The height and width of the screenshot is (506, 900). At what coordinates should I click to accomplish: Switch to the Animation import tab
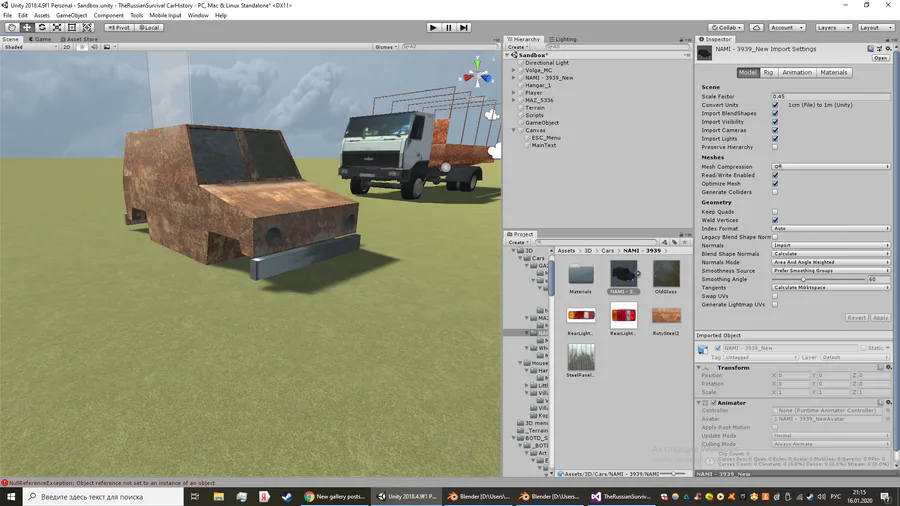click(797, 73)
